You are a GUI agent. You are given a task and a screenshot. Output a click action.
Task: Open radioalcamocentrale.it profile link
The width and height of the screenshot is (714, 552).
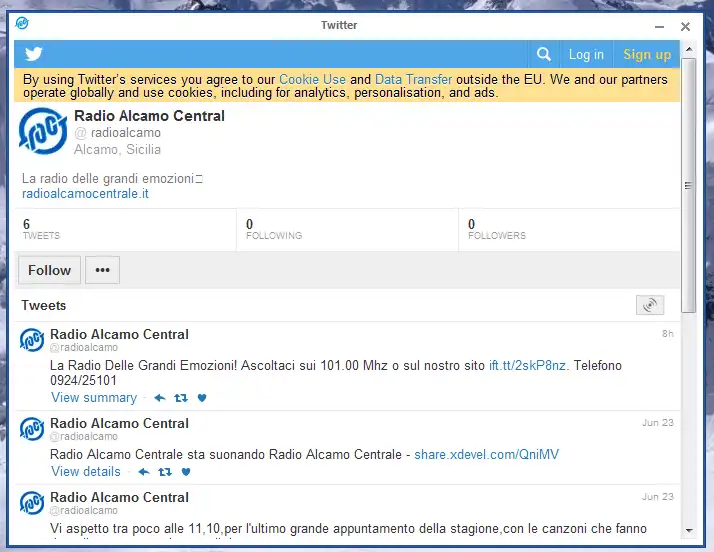(x=86, y=194)
